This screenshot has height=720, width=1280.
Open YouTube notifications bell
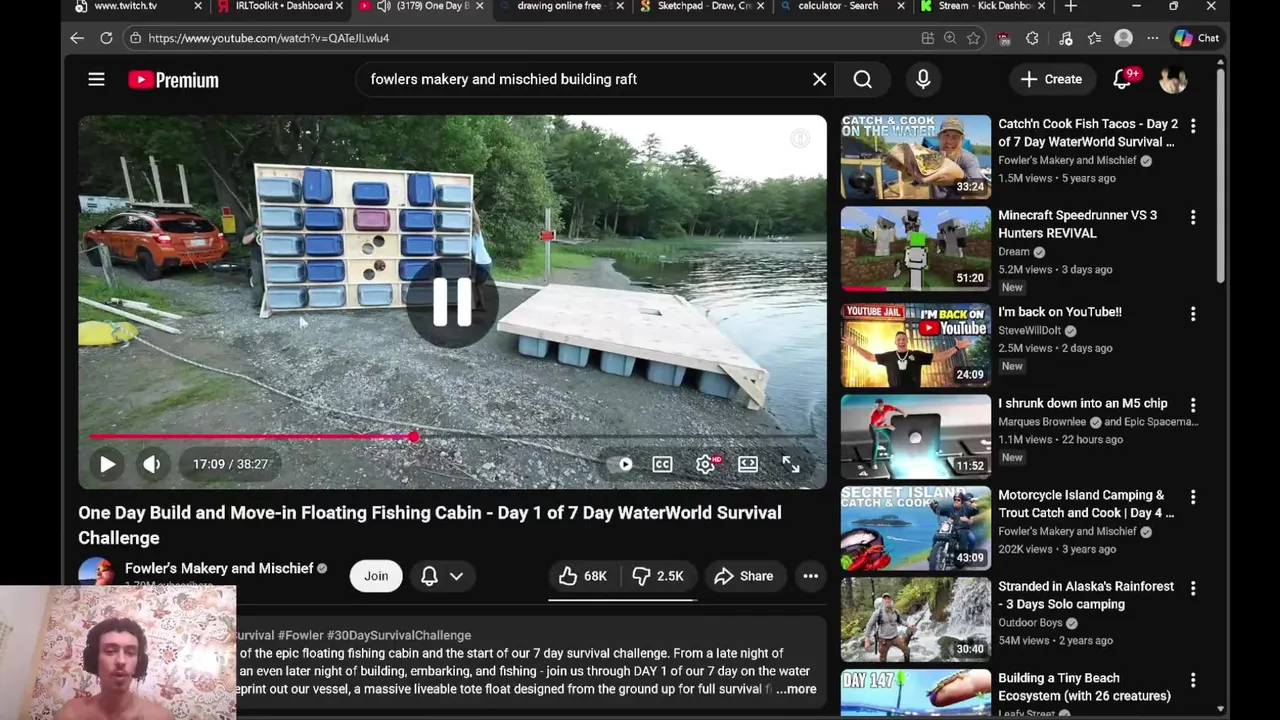(x=1123, y=79)
